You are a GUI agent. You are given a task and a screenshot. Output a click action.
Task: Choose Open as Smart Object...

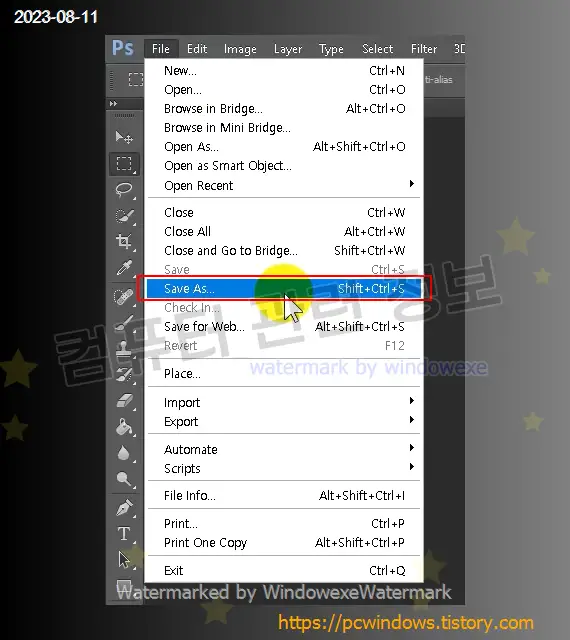pyautogui.click(x=284, y=166)
